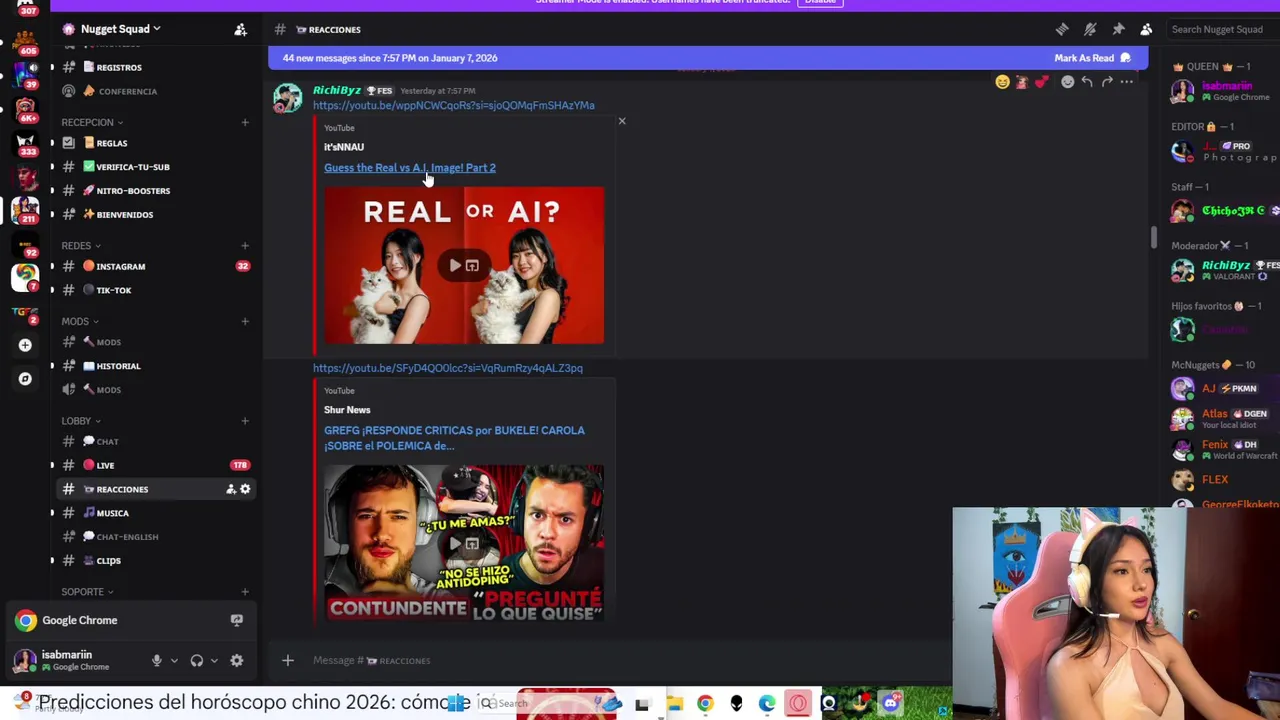The width and height of the screenshot is (1280, 720).
Task: Create channel in SOPORTE plus icon
Action: pos(245,592)
